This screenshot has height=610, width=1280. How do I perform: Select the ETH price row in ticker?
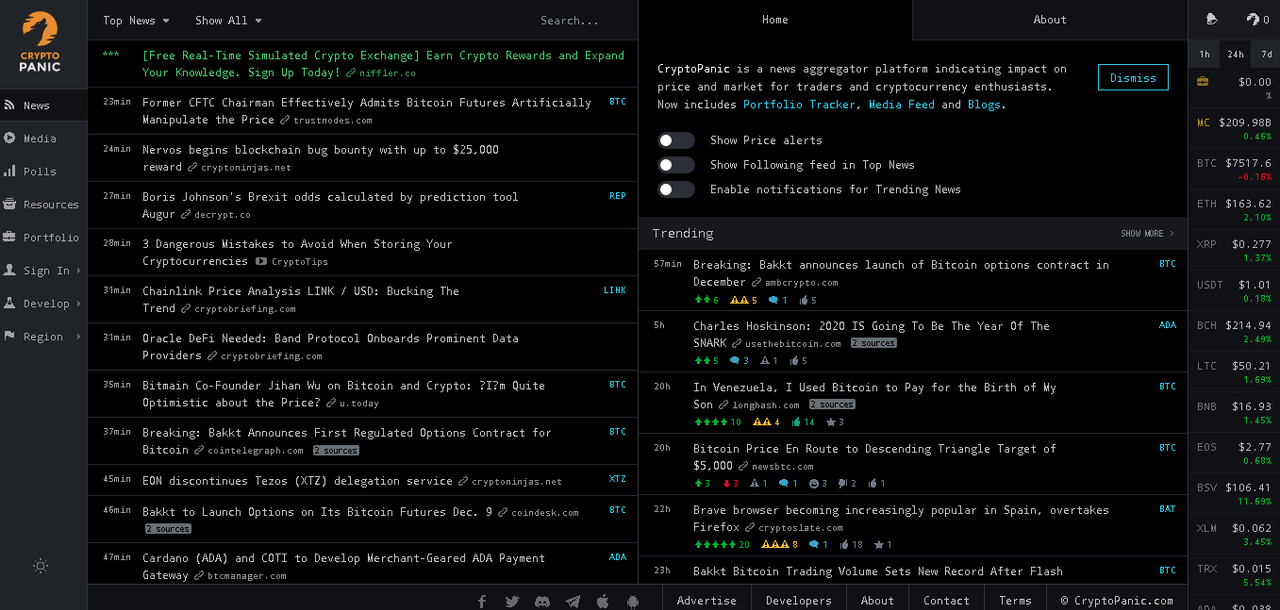(1234, 209)
